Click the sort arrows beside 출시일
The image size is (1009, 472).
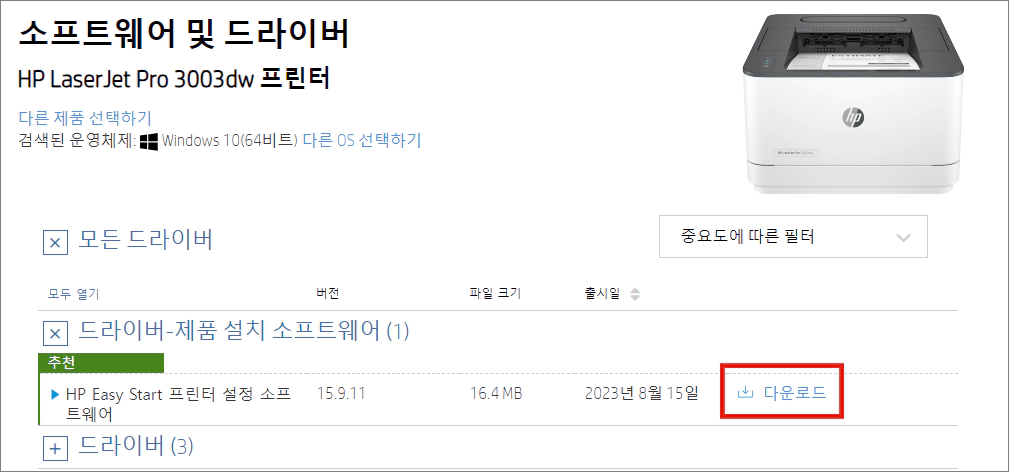635,294
